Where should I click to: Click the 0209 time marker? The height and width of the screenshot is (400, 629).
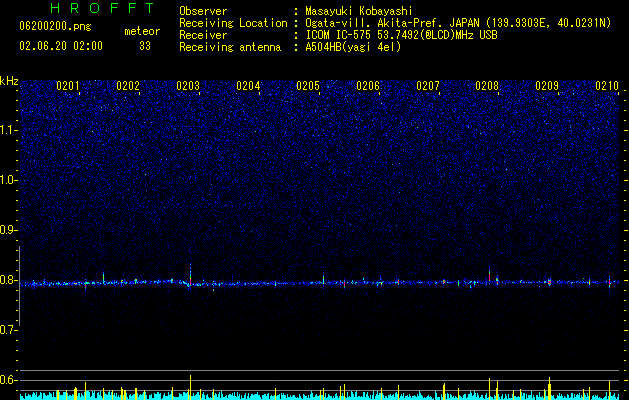coord(547,86)
